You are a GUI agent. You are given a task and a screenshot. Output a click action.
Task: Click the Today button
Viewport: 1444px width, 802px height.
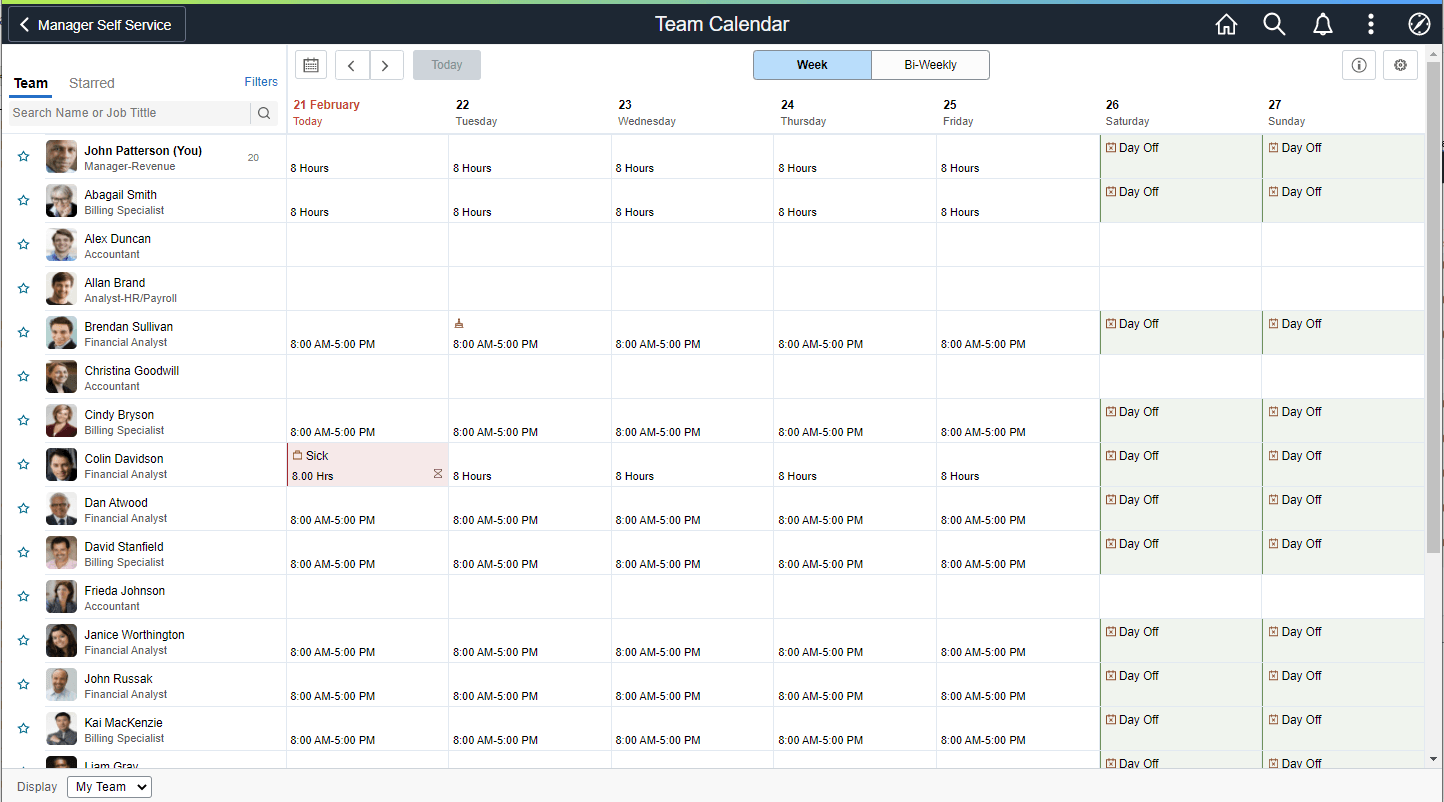pyautogui.click(x=446, y=64)
